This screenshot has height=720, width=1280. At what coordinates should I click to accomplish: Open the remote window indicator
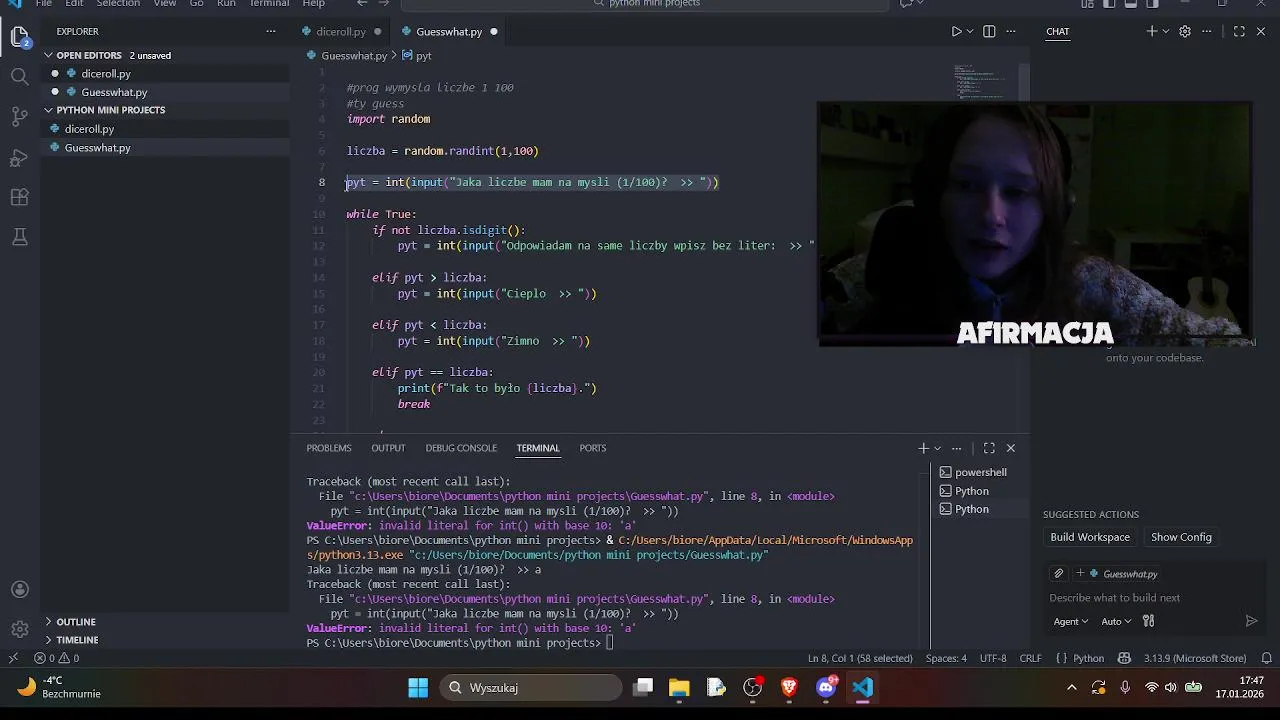13,658
